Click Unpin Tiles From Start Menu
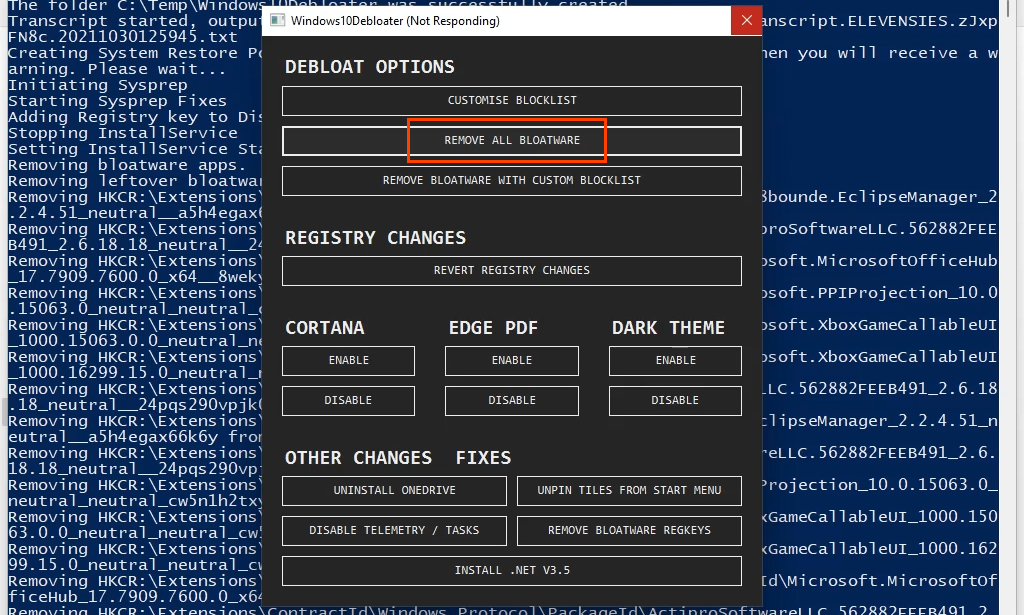The image size is (1024, 615). (629, 490)
